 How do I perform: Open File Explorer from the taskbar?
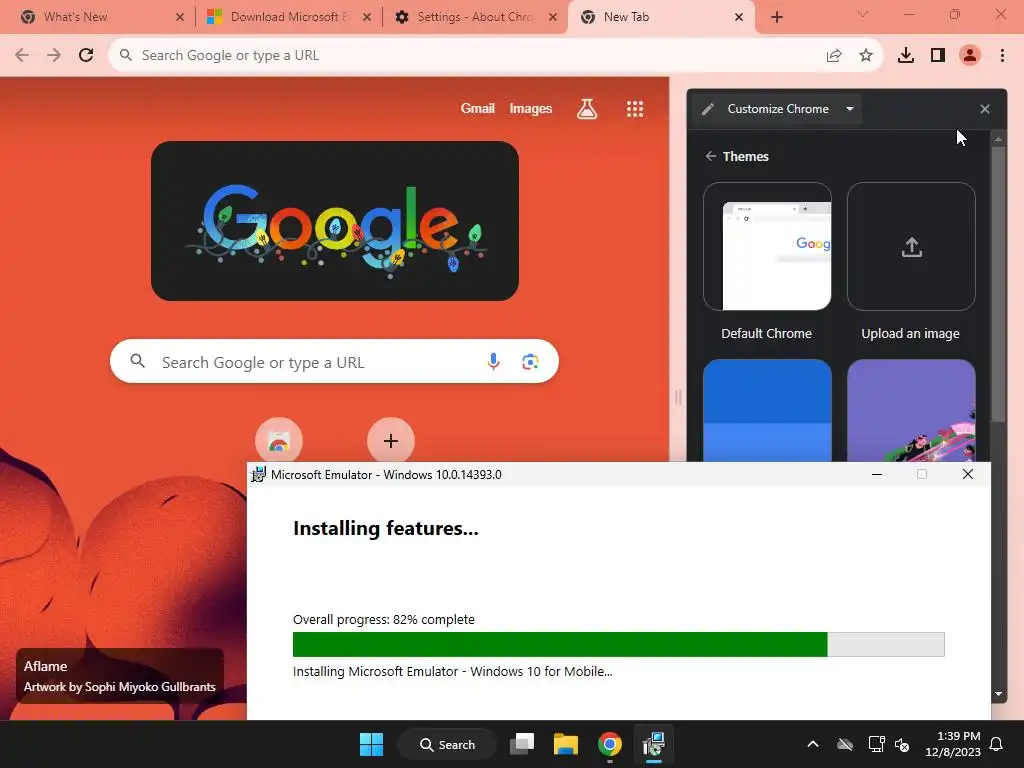[x=566, y=744]
